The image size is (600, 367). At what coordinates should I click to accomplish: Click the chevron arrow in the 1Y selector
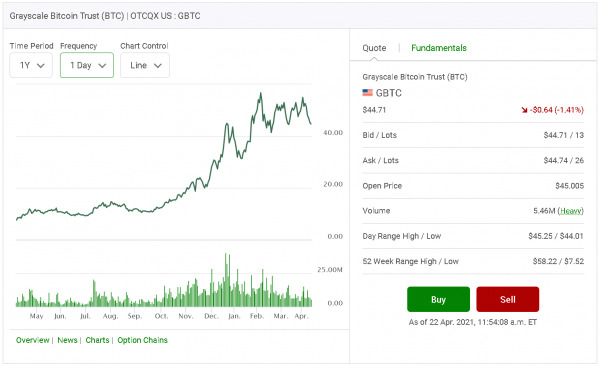pos(41,65)
